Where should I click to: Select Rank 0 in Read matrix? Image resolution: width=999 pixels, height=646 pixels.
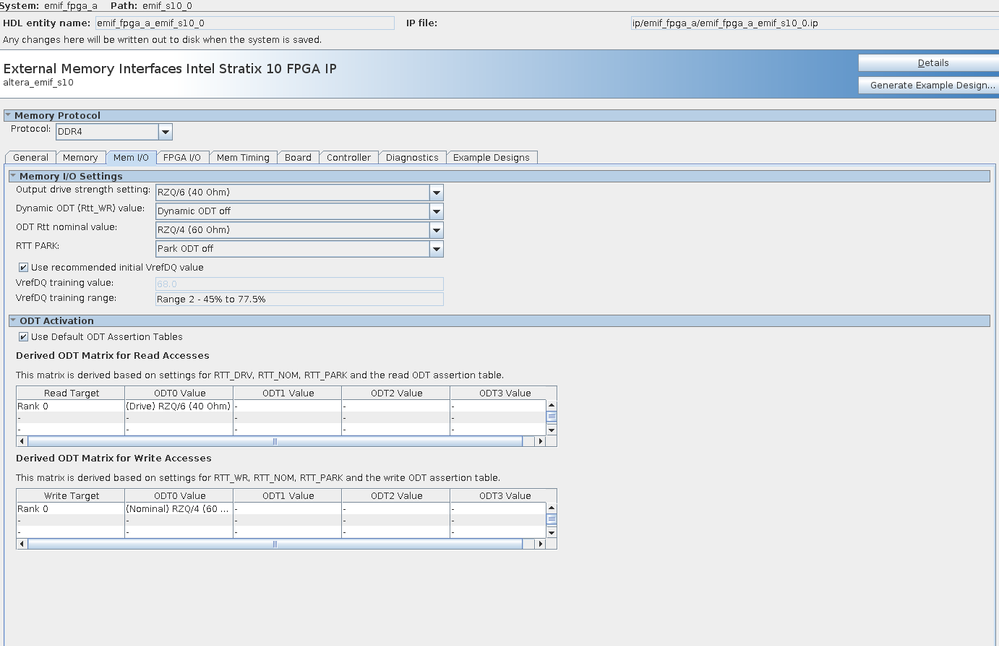click(71, 406)
